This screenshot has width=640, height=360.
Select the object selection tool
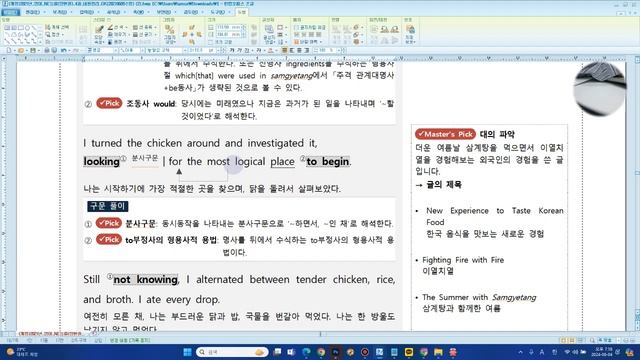pyautogui.click(x=58, y=27)
